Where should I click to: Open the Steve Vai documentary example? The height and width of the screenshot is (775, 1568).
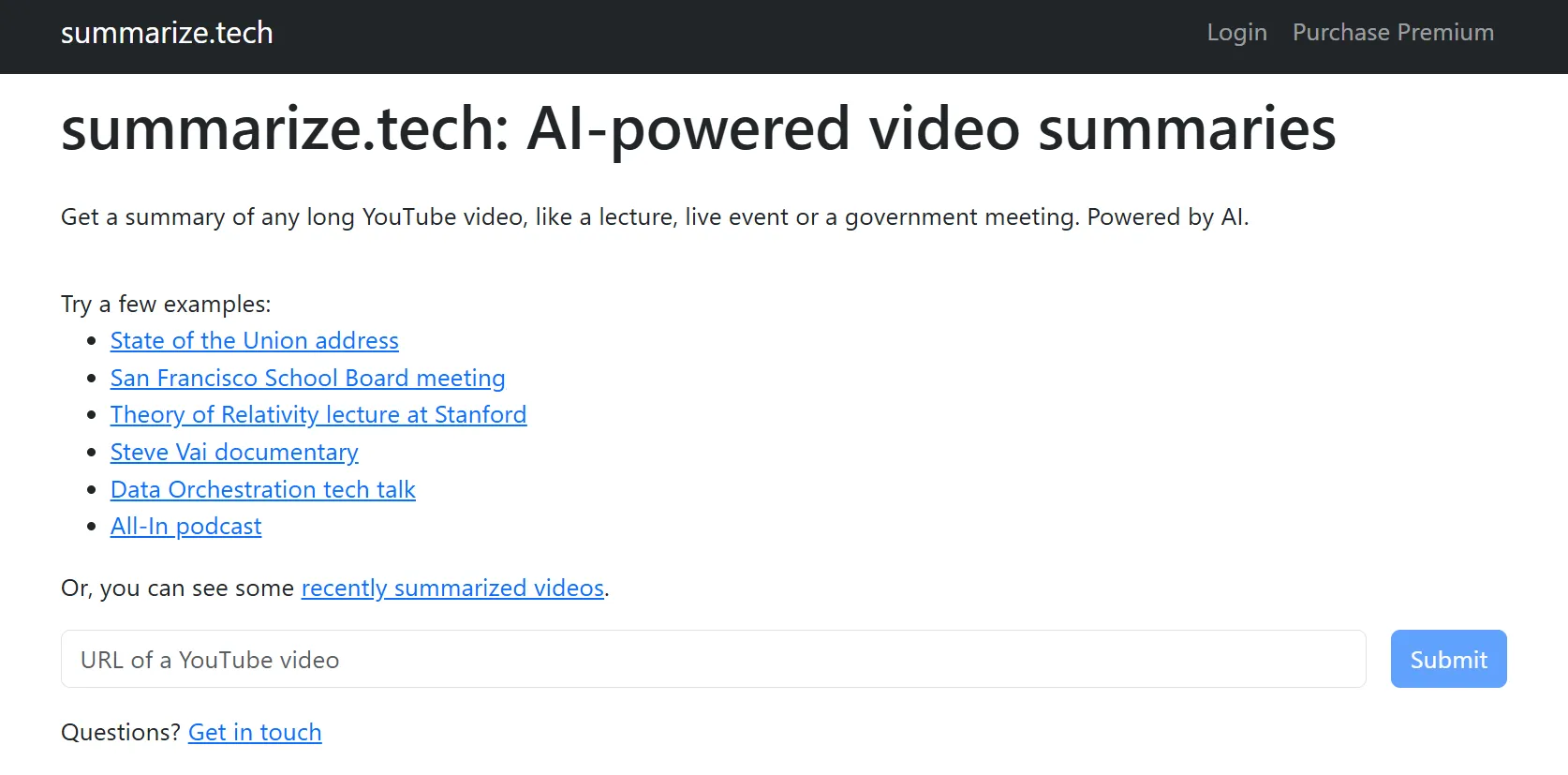(234, 452)
